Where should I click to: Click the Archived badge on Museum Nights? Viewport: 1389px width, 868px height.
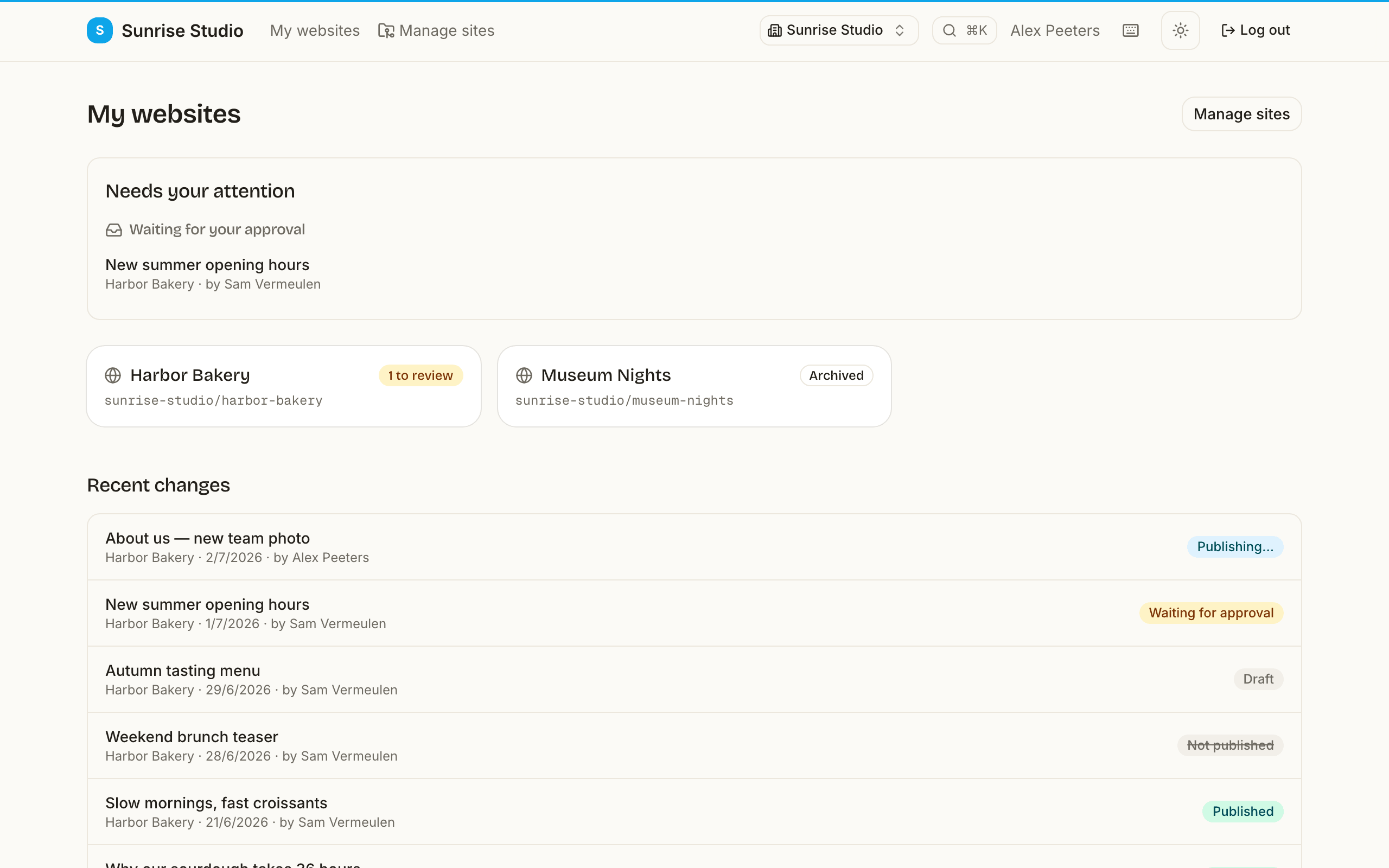tap(836, 375)
